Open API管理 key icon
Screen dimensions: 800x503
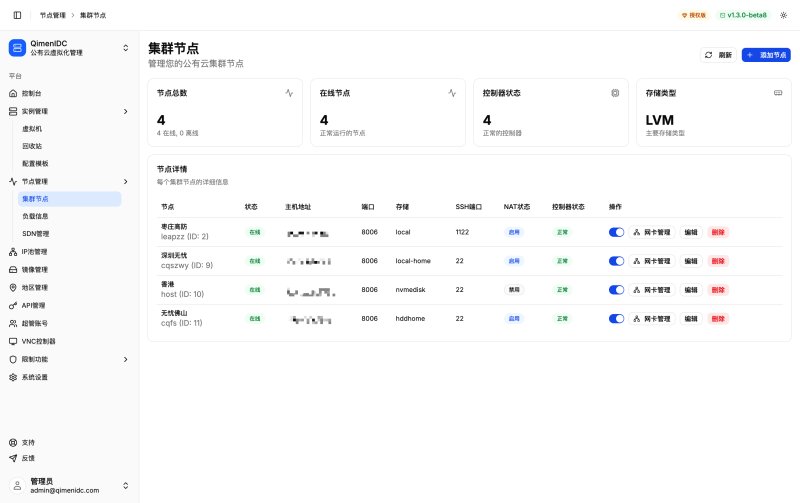click(13, 306)
